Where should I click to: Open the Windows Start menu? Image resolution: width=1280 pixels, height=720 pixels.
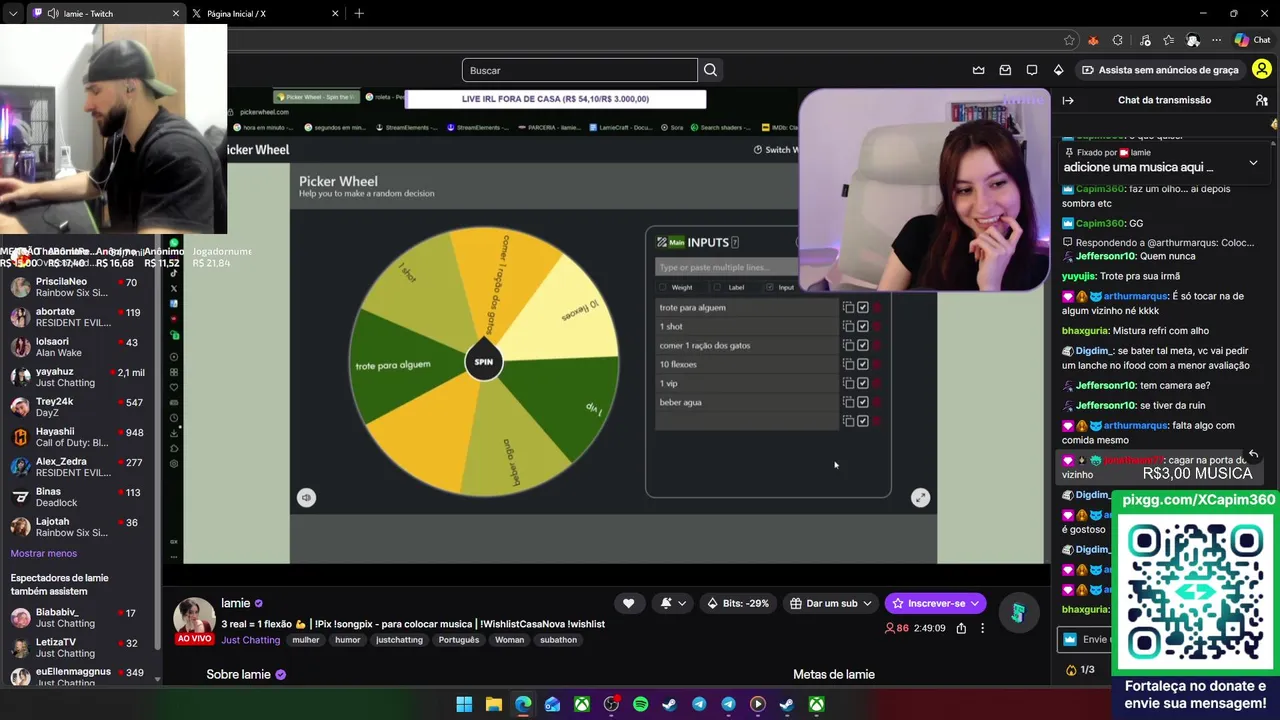pos(464,705)
